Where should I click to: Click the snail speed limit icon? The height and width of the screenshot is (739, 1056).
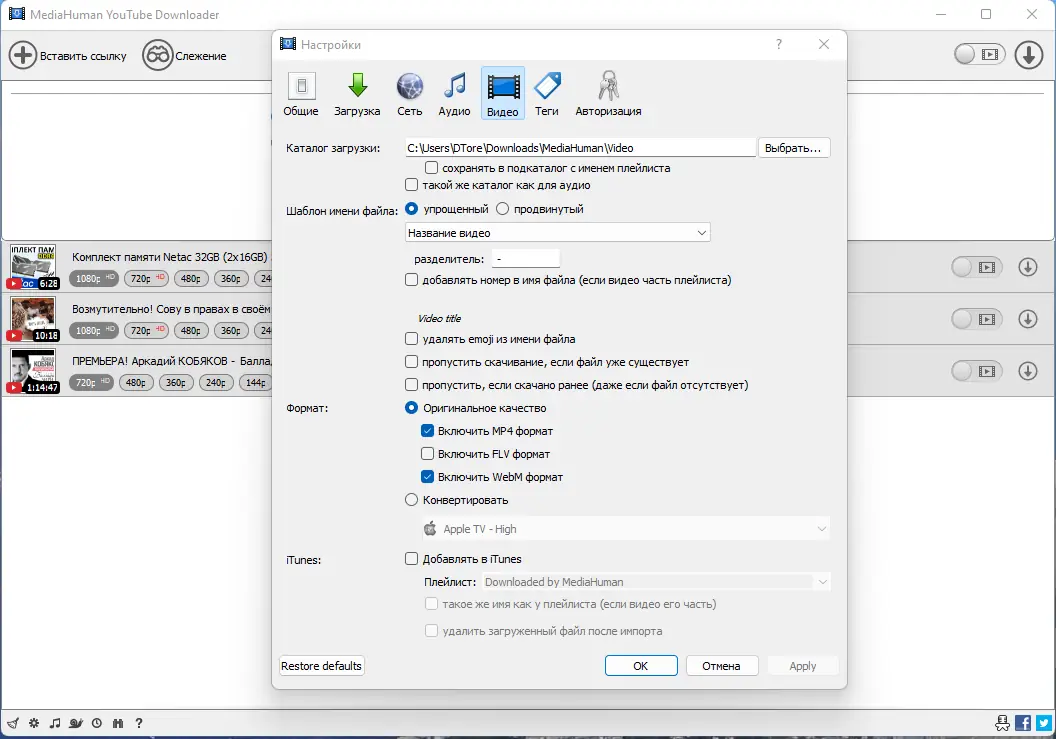(x=76, y=724)
